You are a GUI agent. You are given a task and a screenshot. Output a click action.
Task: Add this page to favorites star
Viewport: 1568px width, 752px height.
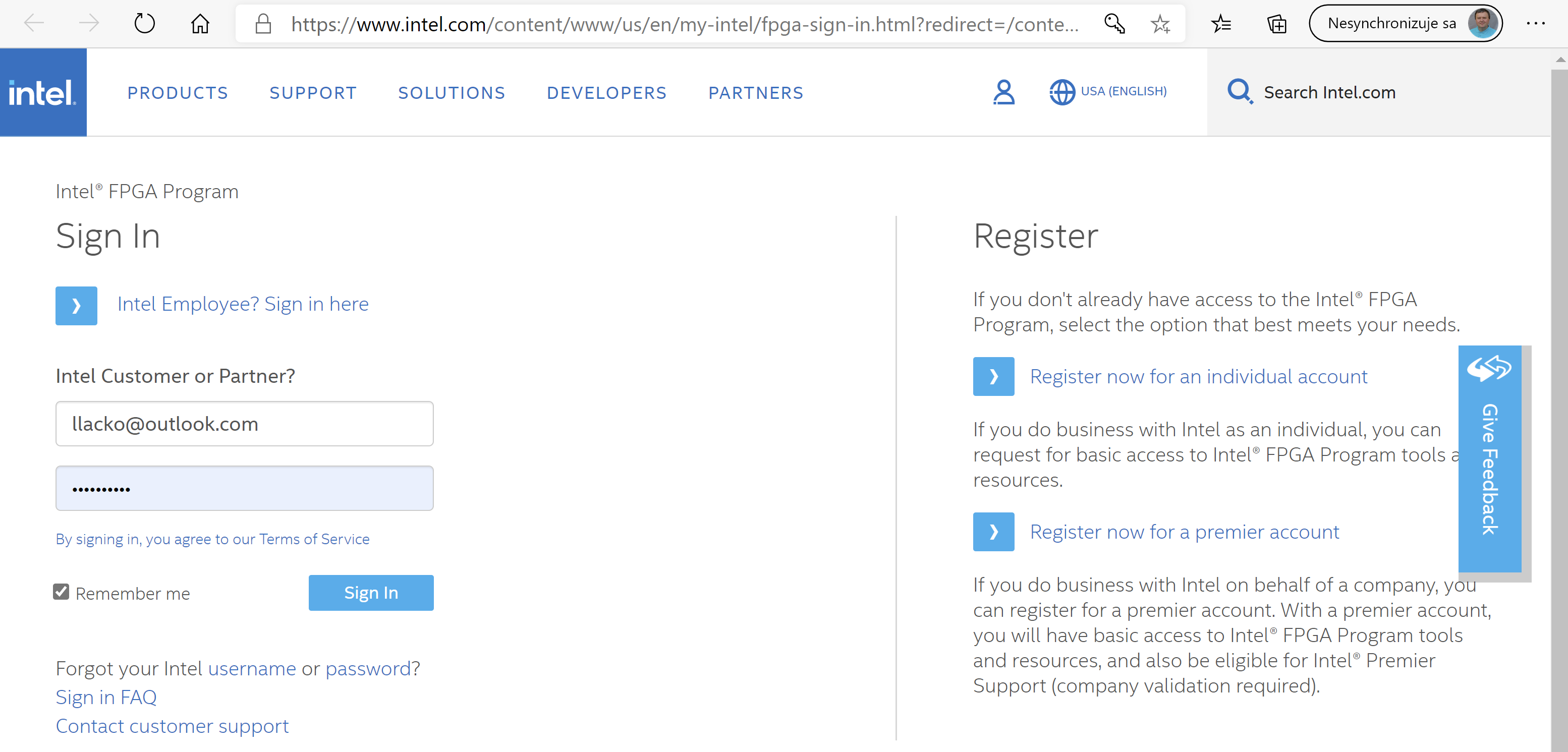coord(1160,24)
